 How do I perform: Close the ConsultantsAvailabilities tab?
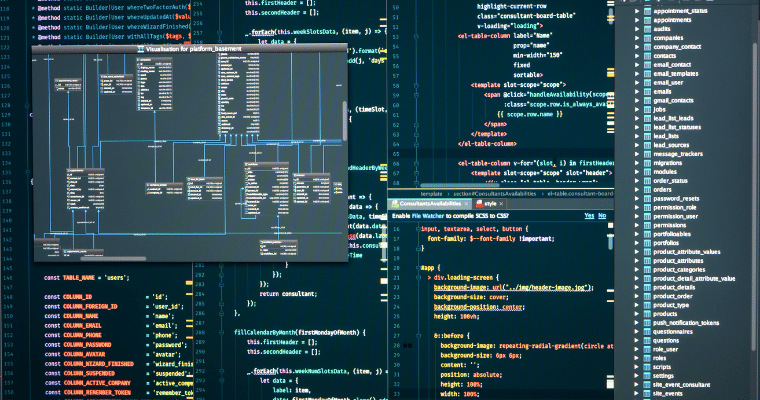pyautogui.click(x=466, y=204)
